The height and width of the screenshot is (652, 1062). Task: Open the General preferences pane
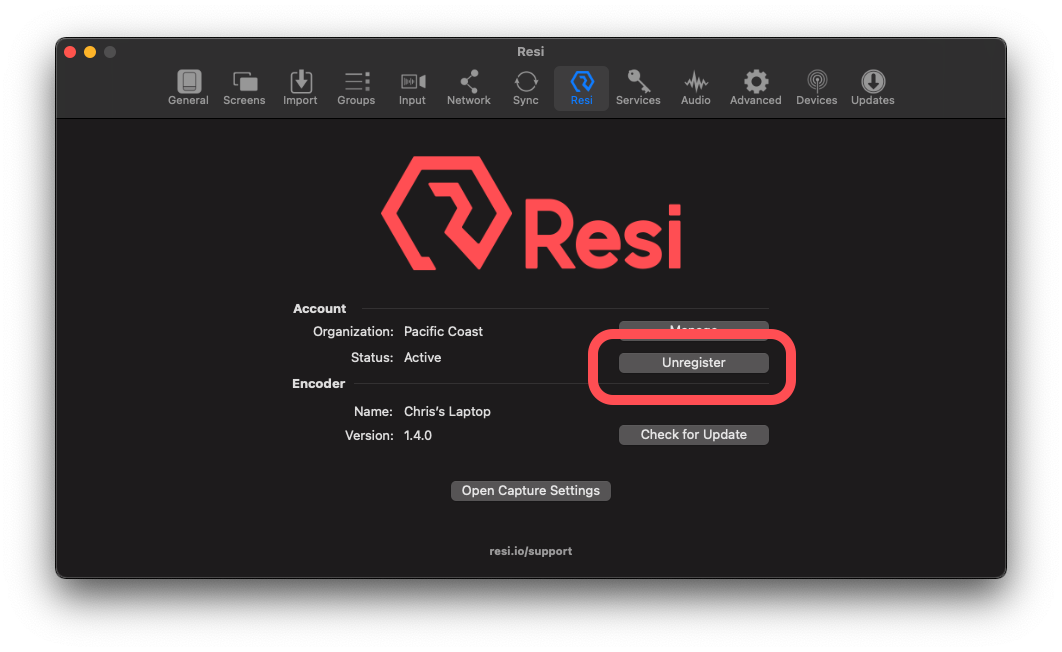(x=188, y=87)
